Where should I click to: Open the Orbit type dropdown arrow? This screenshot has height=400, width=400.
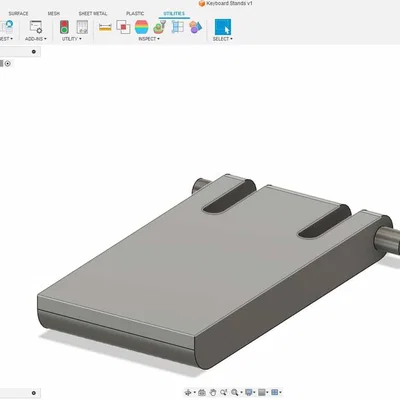195,392
